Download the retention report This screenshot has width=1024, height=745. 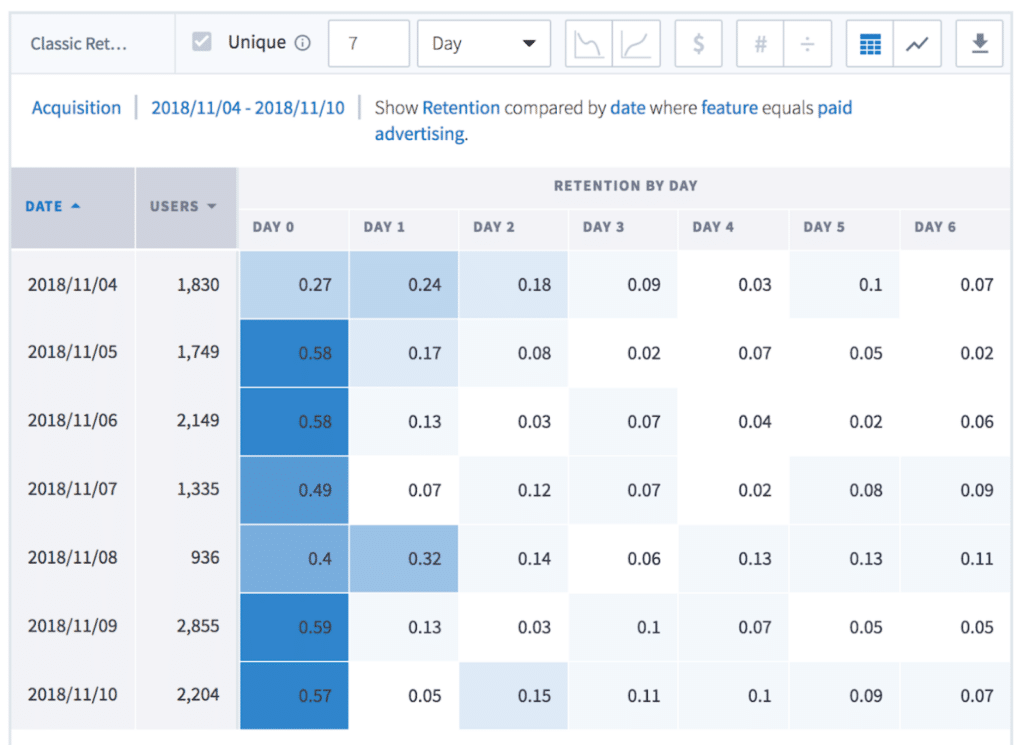980,45
